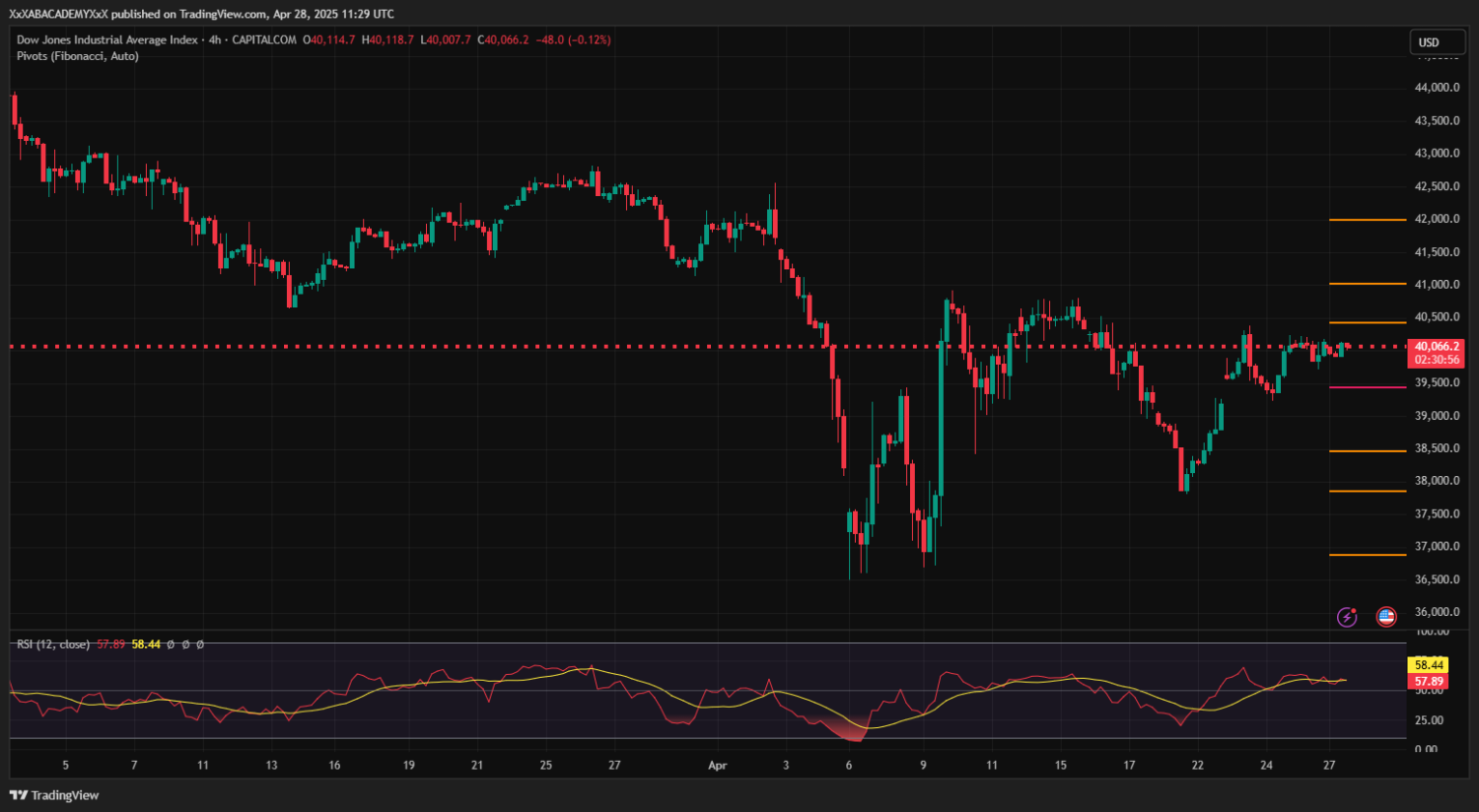Click the TradingView.com text in header
1479x812 pixels.
(x=222, y=14)
